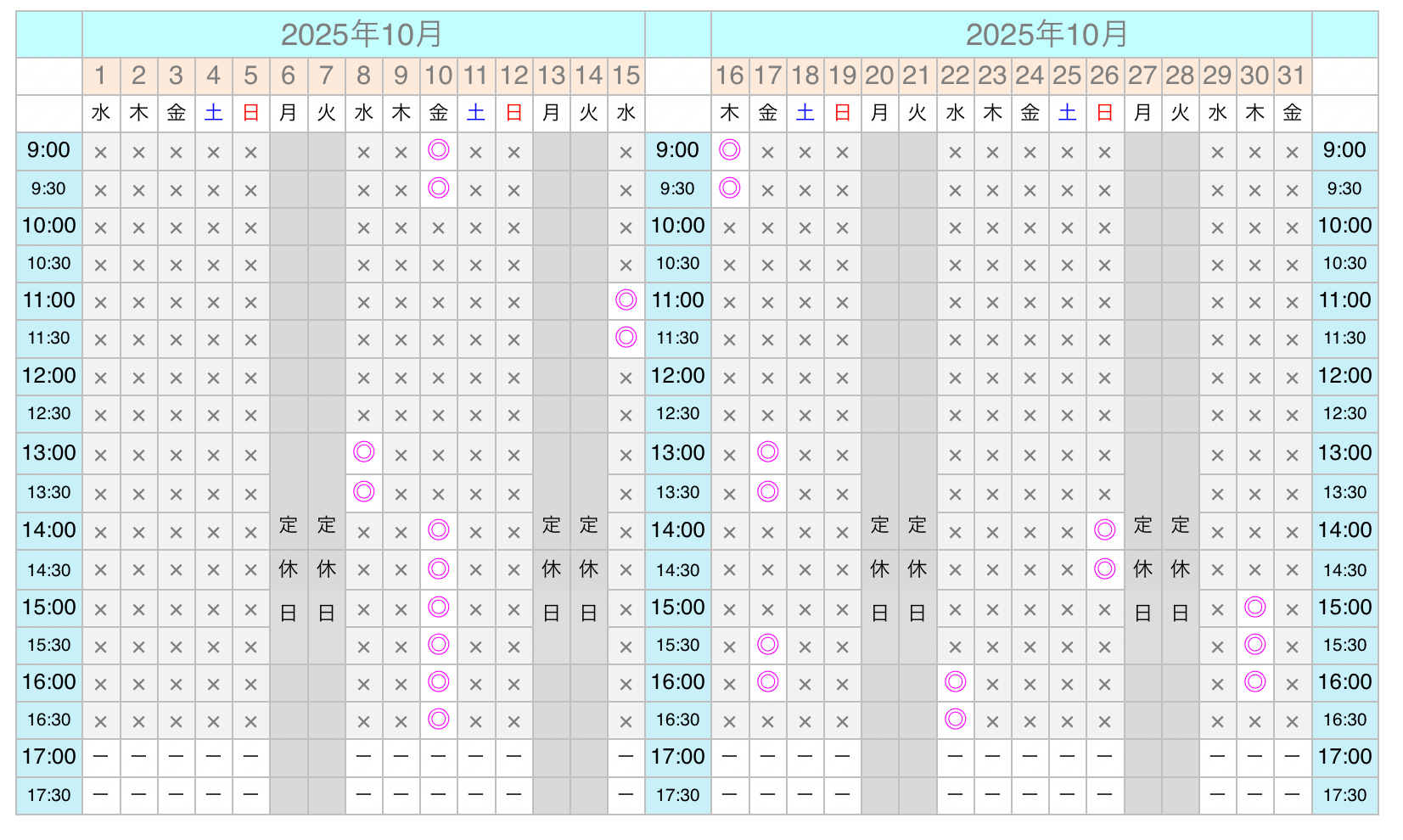Book the 9:30 opening on October 10
1403x840 pixels.
coord(438,188)
